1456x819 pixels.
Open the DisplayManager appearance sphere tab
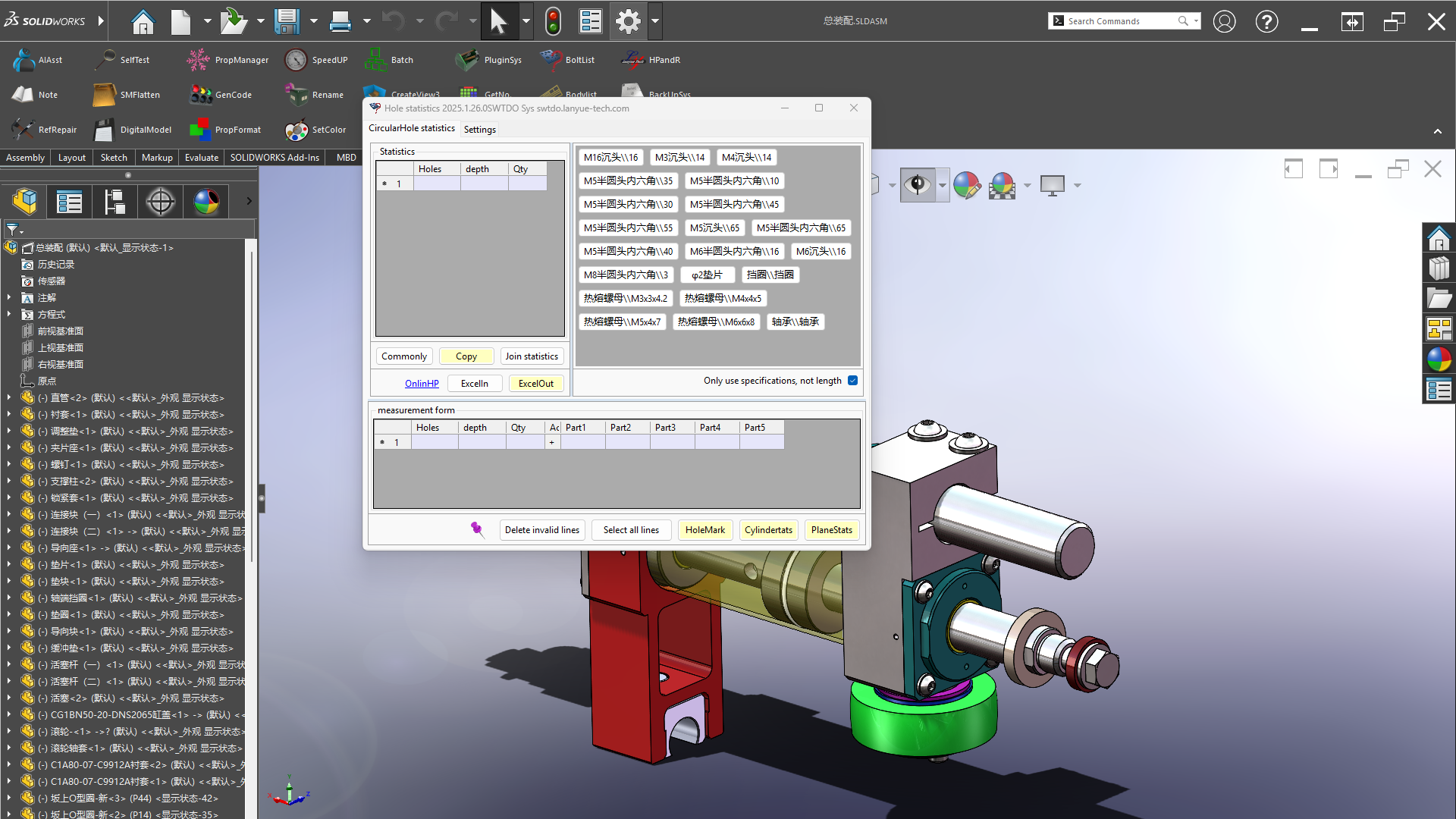(206, 202)
